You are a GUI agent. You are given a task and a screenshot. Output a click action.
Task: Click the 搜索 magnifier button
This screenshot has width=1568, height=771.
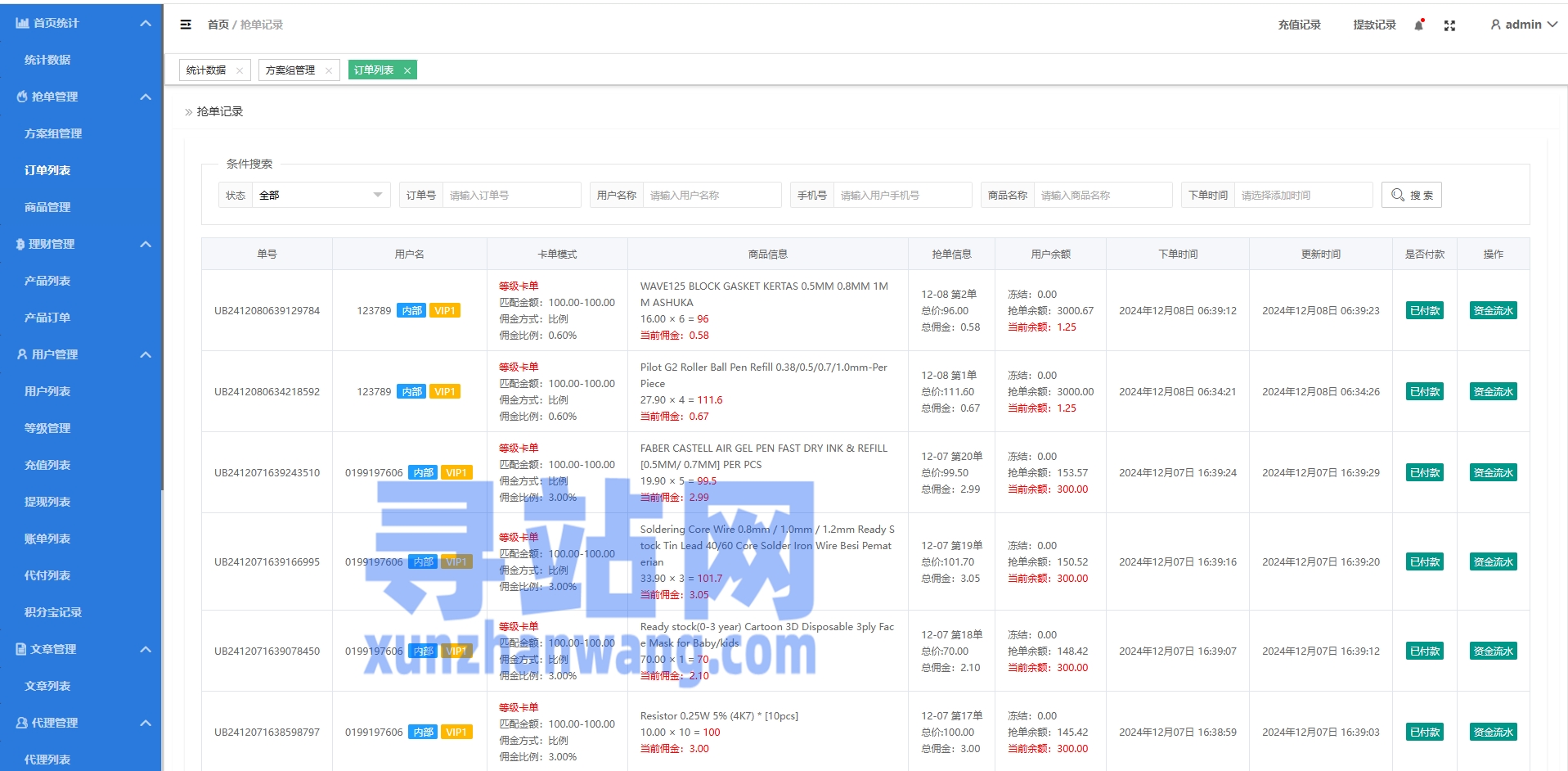(1411, 195)
